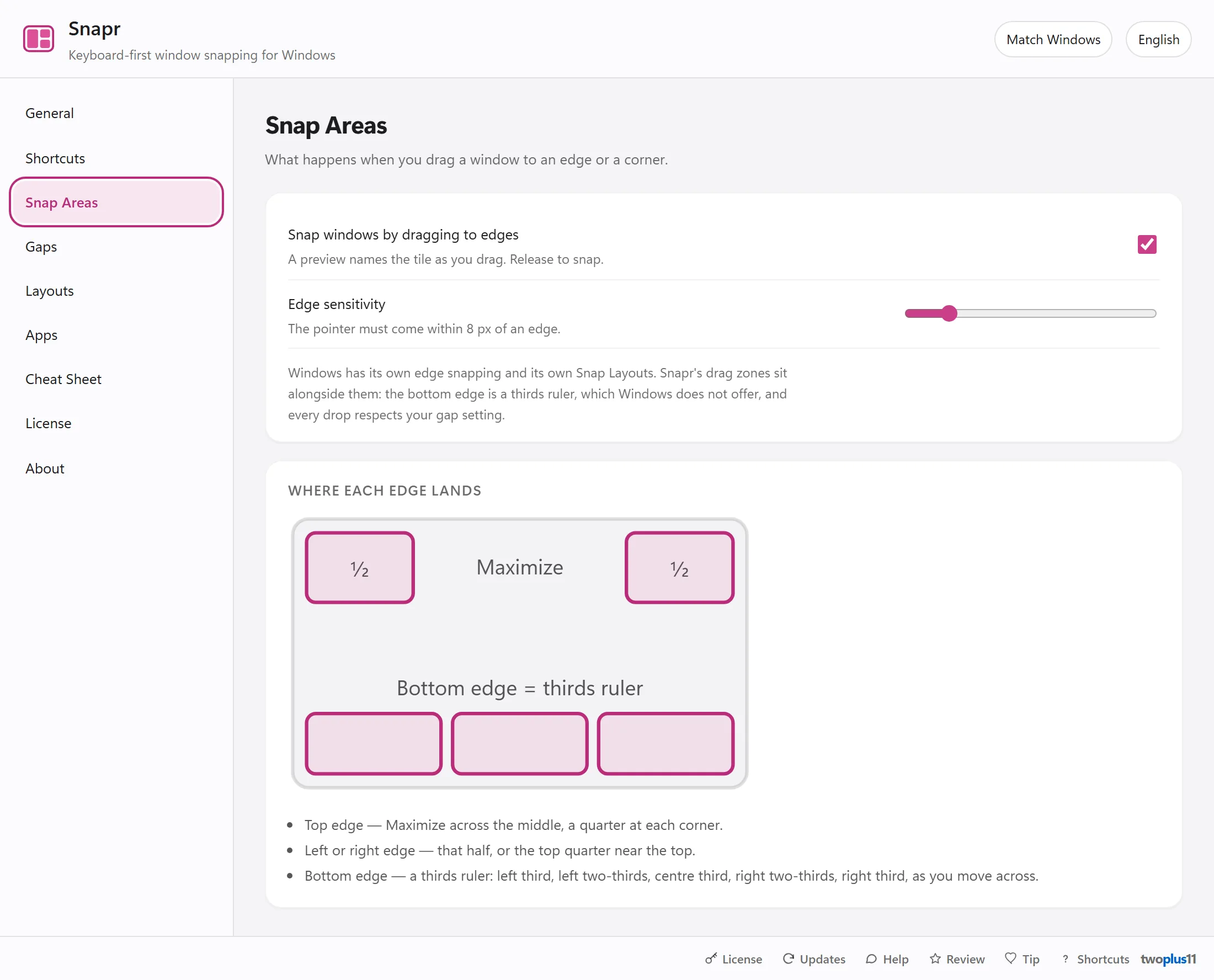1214x980 pixels.
Task: Click the left third bottom-edge tile
Action: coord(373,743)
